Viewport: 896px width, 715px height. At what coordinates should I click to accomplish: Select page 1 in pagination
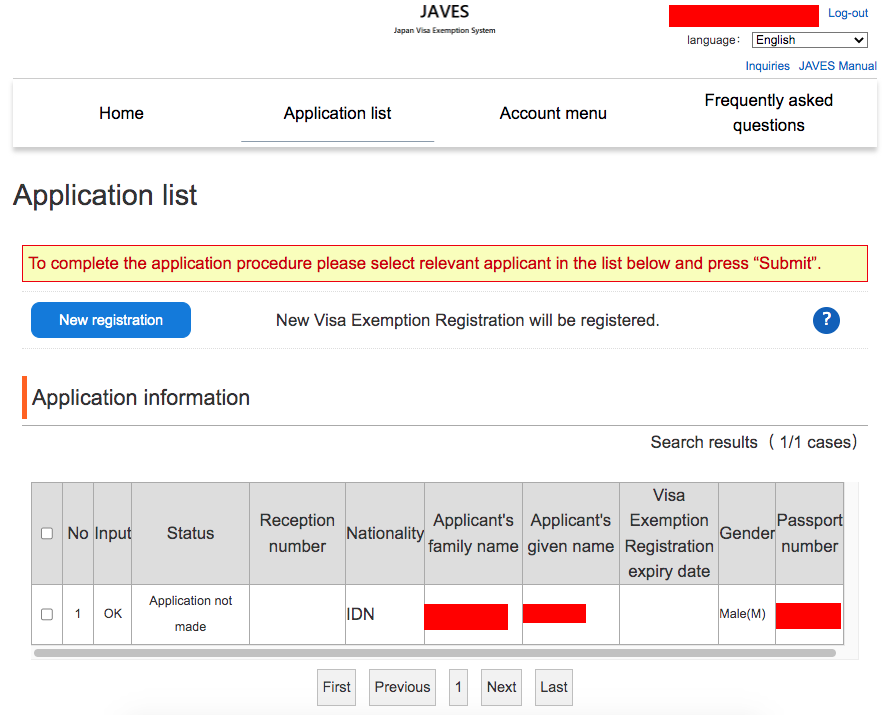point(458,687)
